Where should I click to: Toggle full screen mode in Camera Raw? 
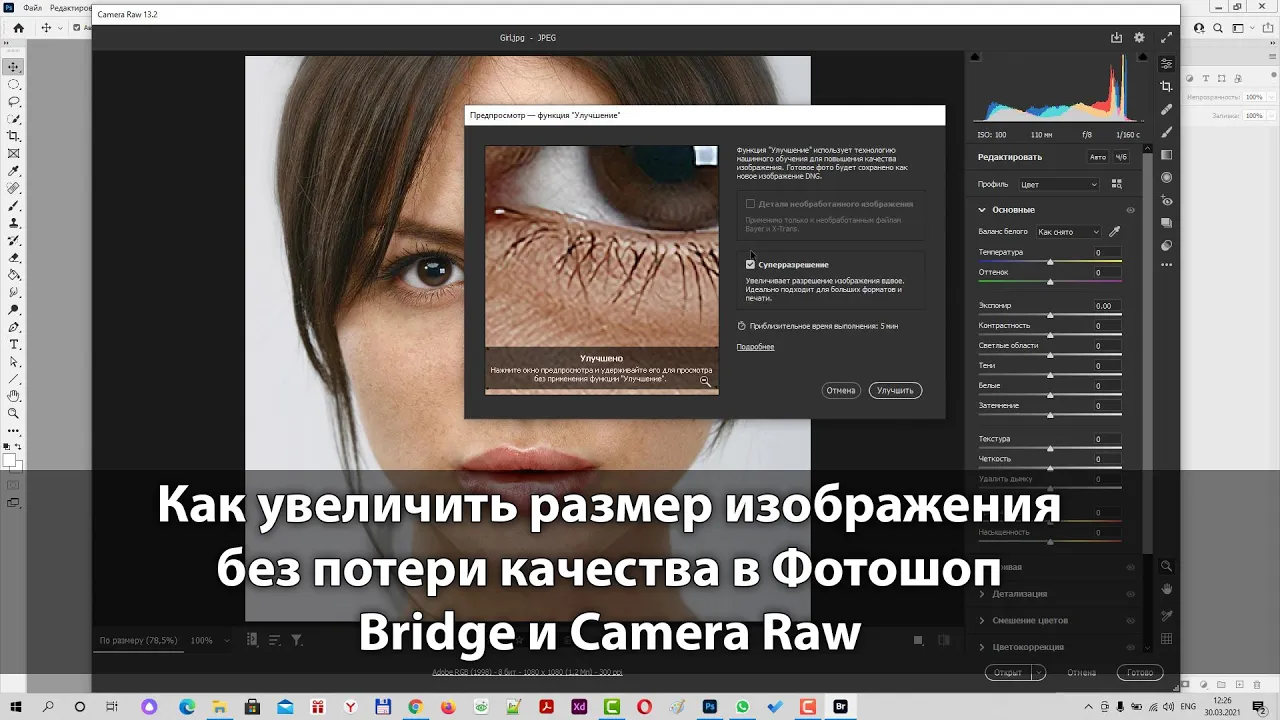[x=1165, y=38]
